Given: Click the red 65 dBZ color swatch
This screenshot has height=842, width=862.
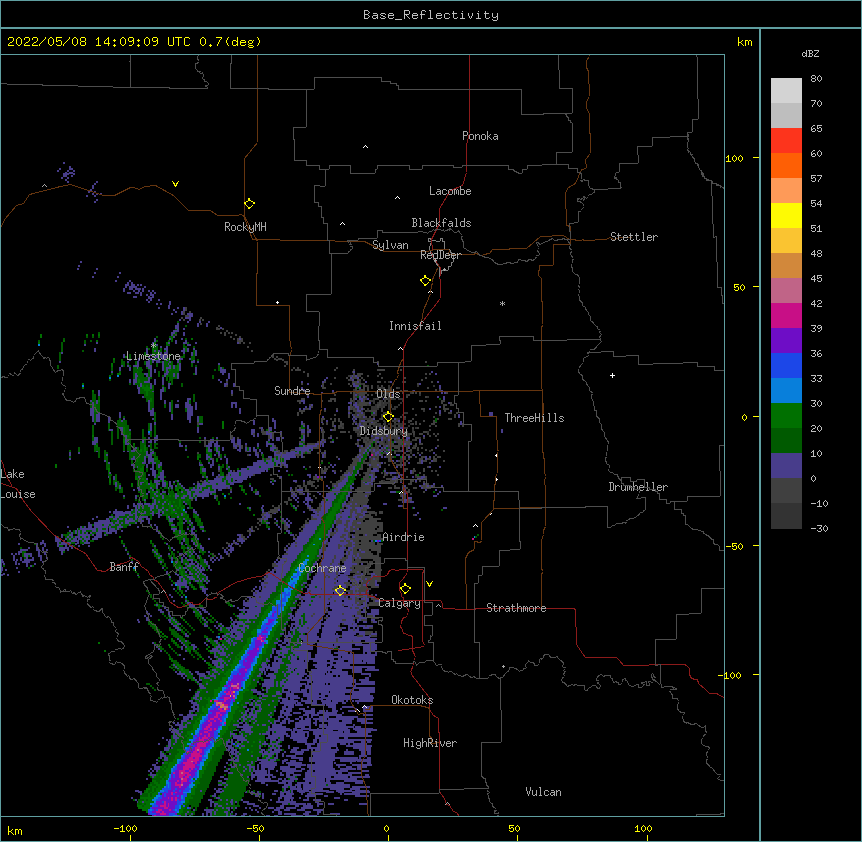Looking at the screenshot, I should click(x=786, y=141).
